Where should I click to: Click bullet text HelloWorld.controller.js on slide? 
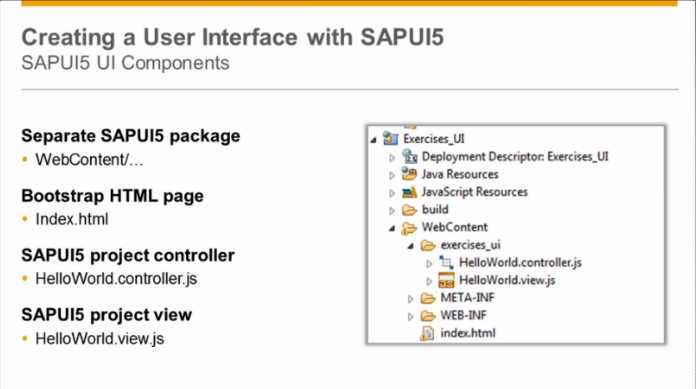pyautogui.click(x=116, y=279)
